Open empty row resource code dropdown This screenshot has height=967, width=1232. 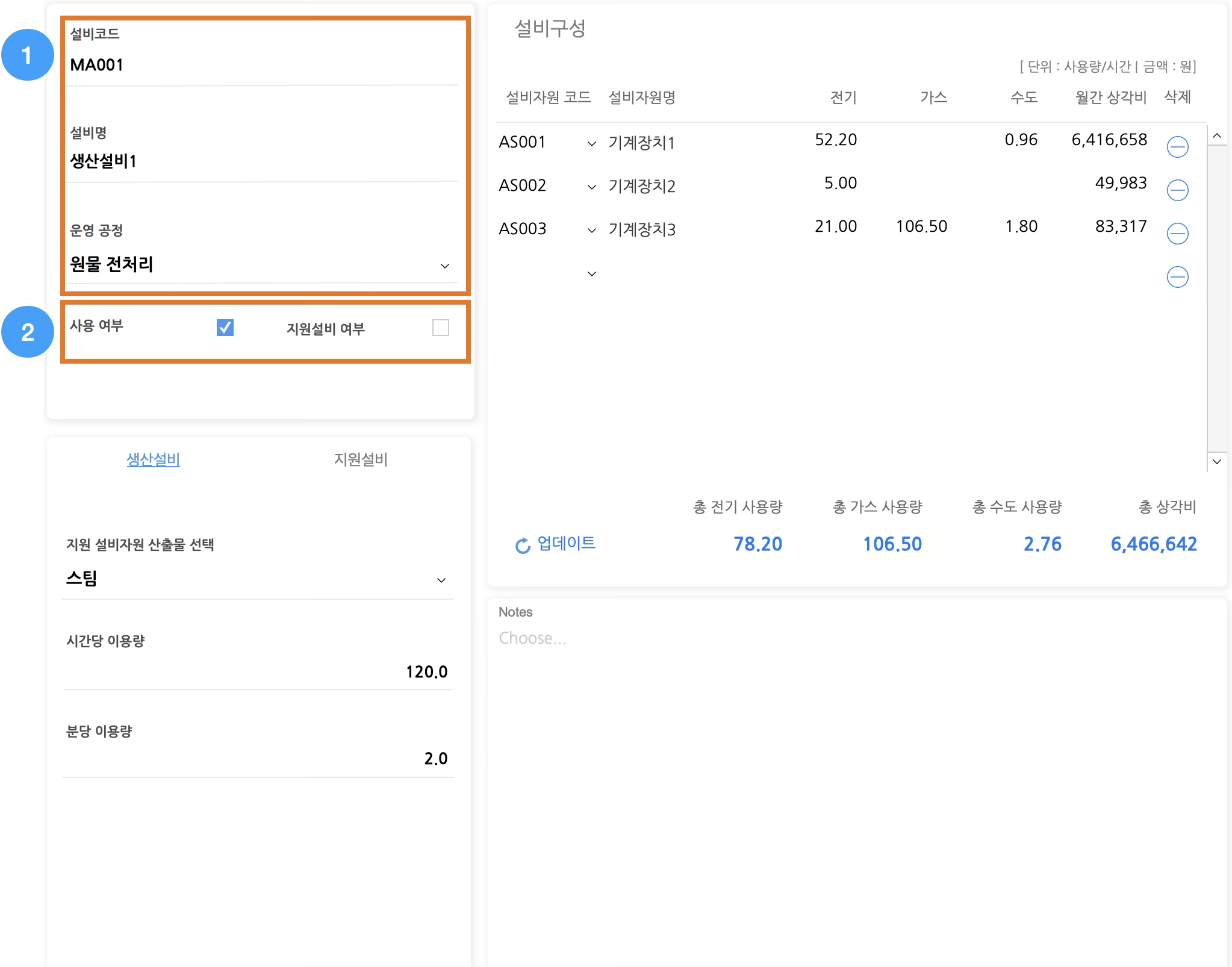591,273
